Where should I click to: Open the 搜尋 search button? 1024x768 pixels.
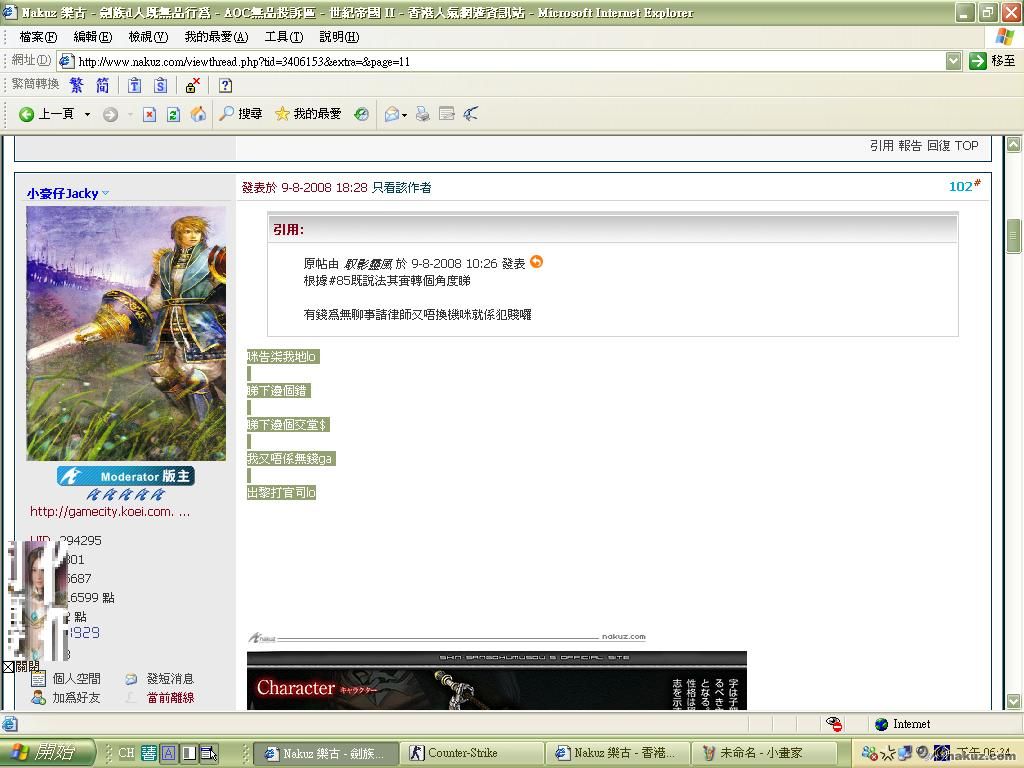(x=240, y=114)
